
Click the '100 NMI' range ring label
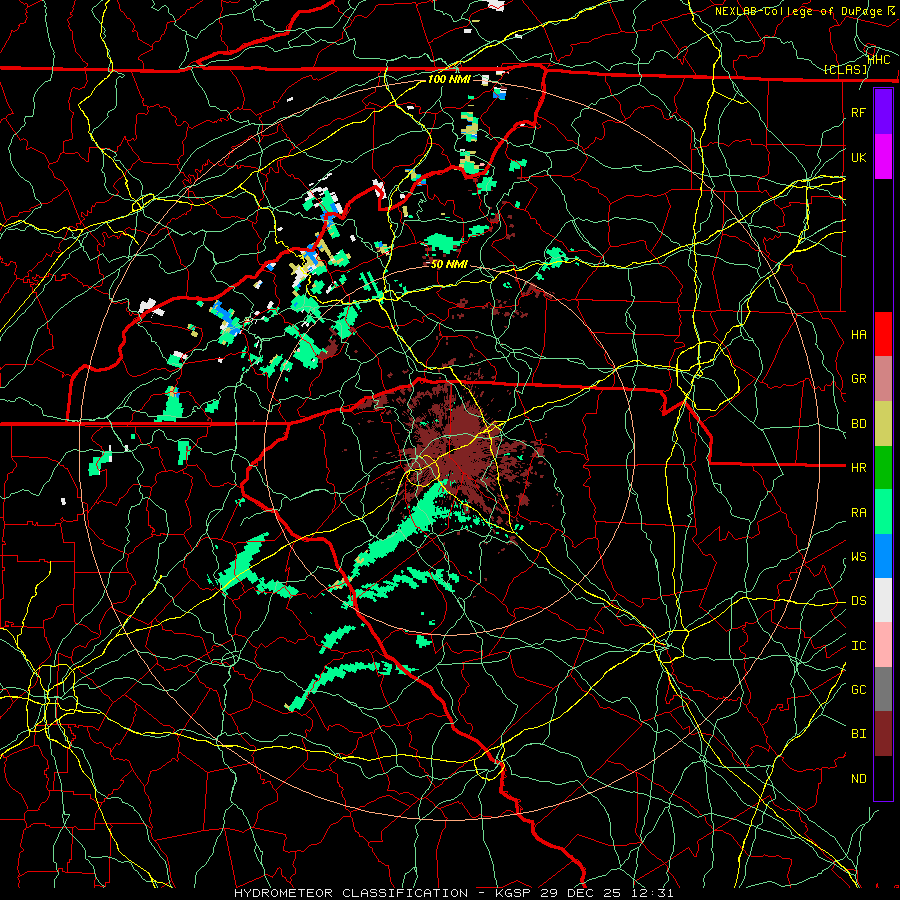pos(449,79)
